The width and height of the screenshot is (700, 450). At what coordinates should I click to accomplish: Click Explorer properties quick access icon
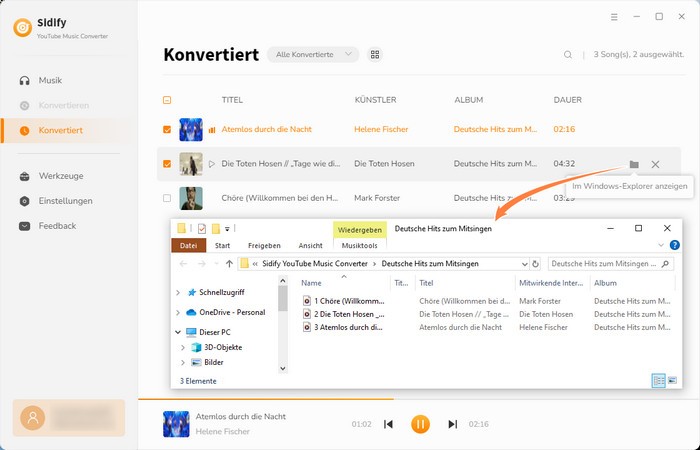[202, 229]
